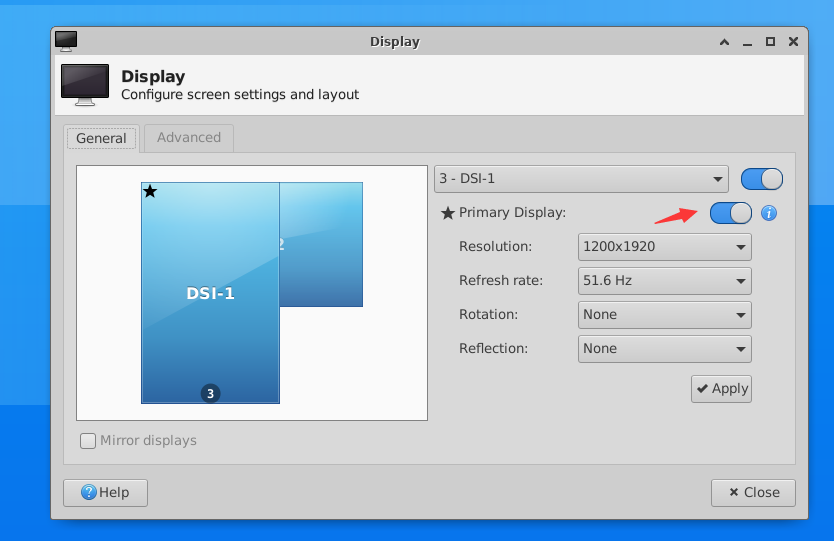Viewport: 834px width, 541px height.
Task: Open the Refresh rate 51.6 Hz dropdown
Action: 664,280
